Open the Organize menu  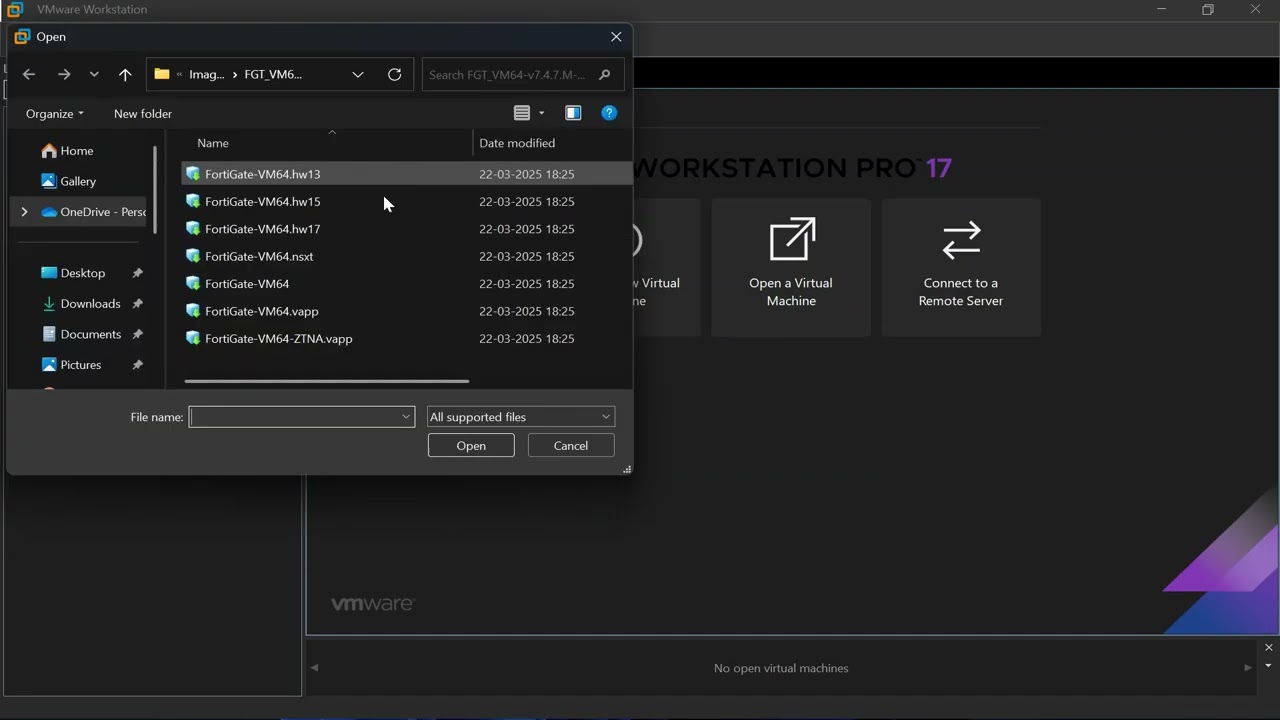click(x=55, y=113)
